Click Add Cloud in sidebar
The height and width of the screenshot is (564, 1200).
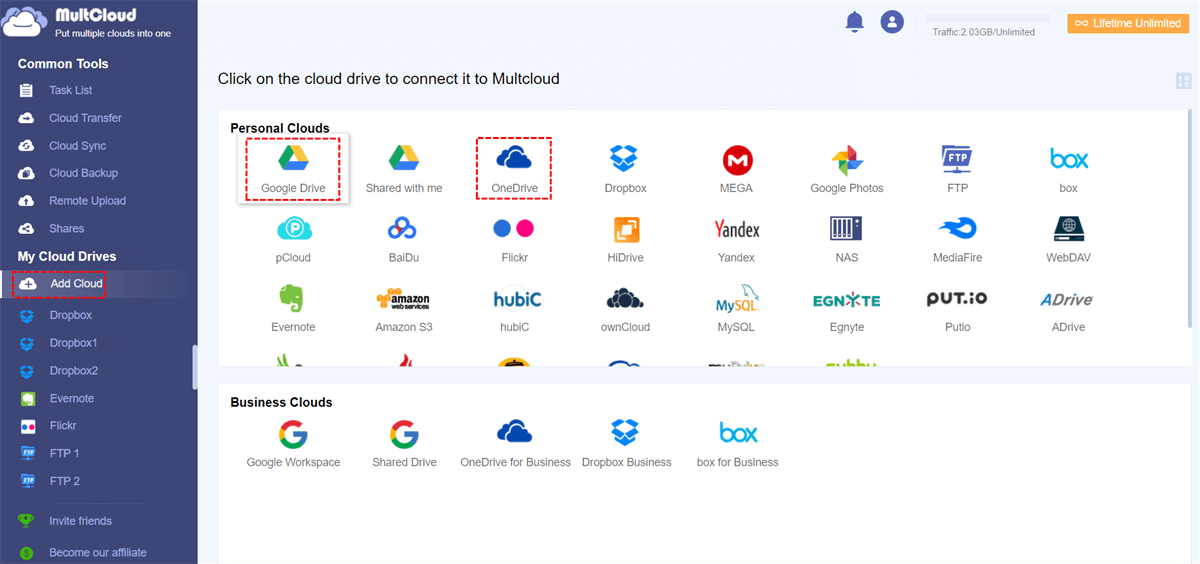click(x=76, y=284)
